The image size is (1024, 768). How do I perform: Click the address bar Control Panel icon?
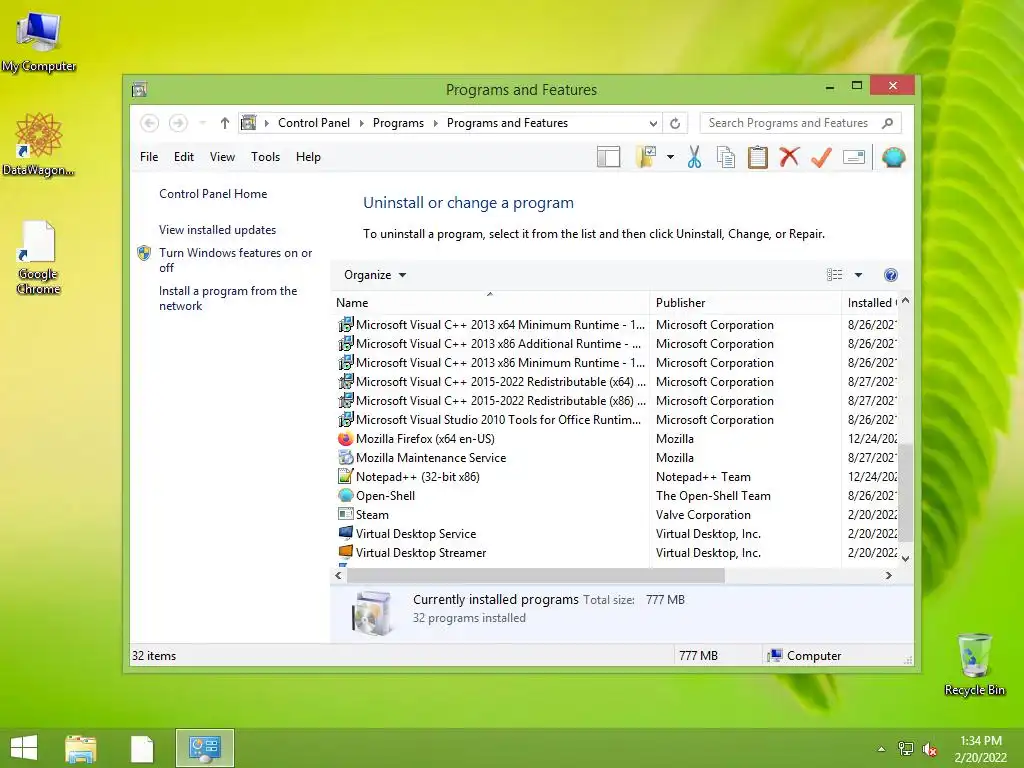(249, 123)
